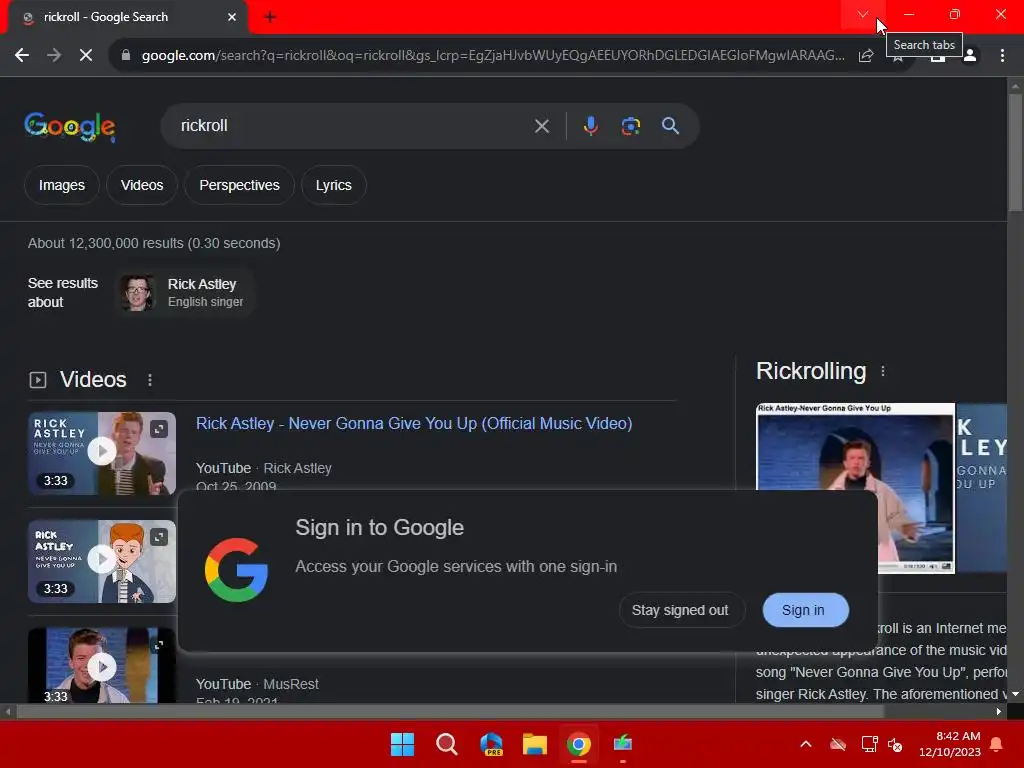Screen dimensions: 1024x768
Task: Launch Edge Preview from taskbar
Action: [491, 744]
